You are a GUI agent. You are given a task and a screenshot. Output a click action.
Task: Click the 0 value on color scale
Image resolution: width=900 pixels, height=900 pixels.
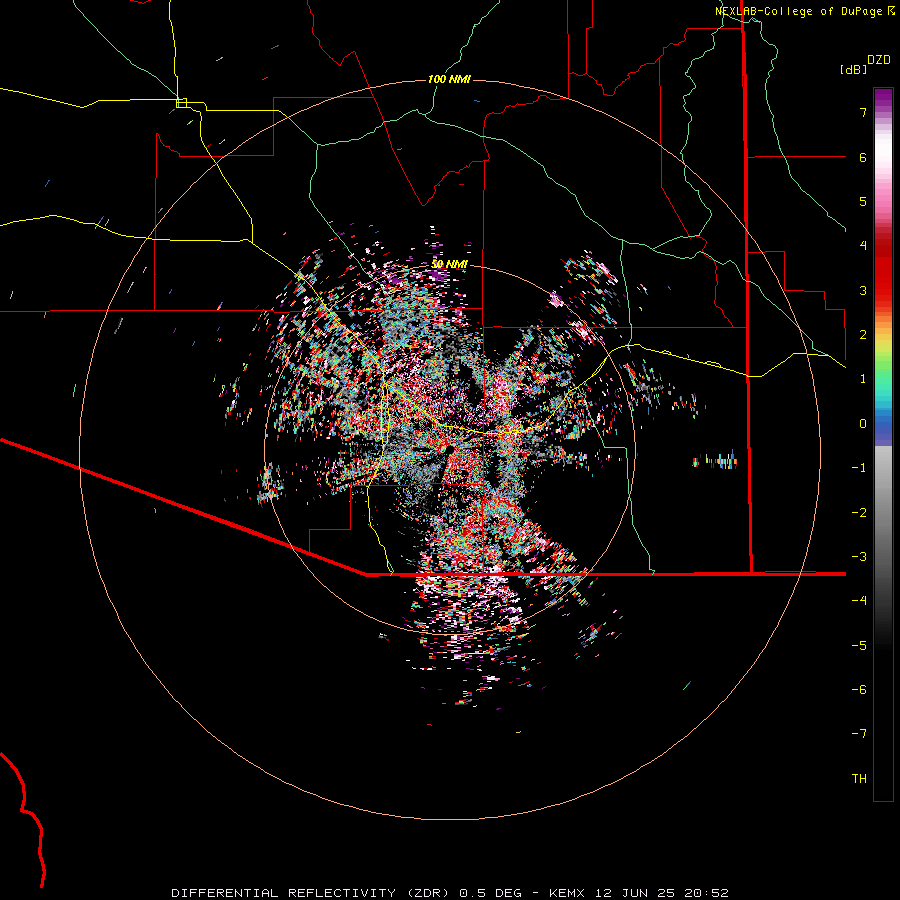863,424
